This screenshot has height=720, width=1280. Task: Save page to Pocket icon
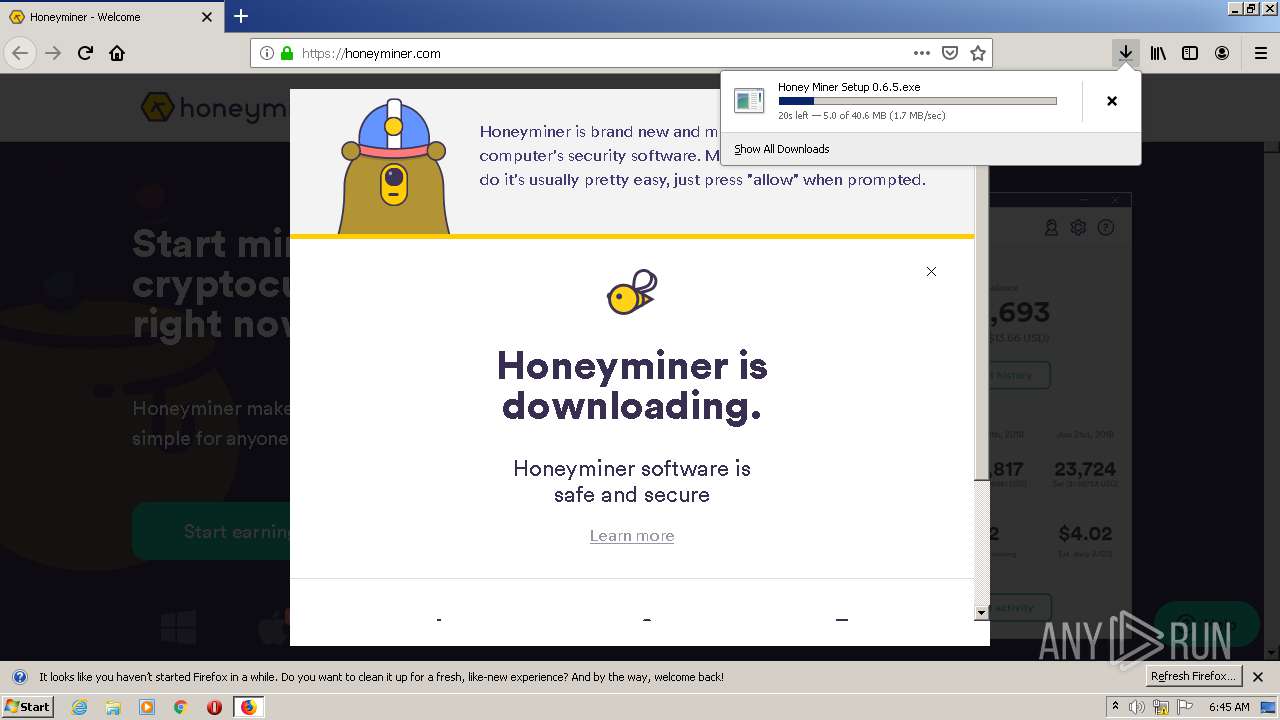click(950, 53)
